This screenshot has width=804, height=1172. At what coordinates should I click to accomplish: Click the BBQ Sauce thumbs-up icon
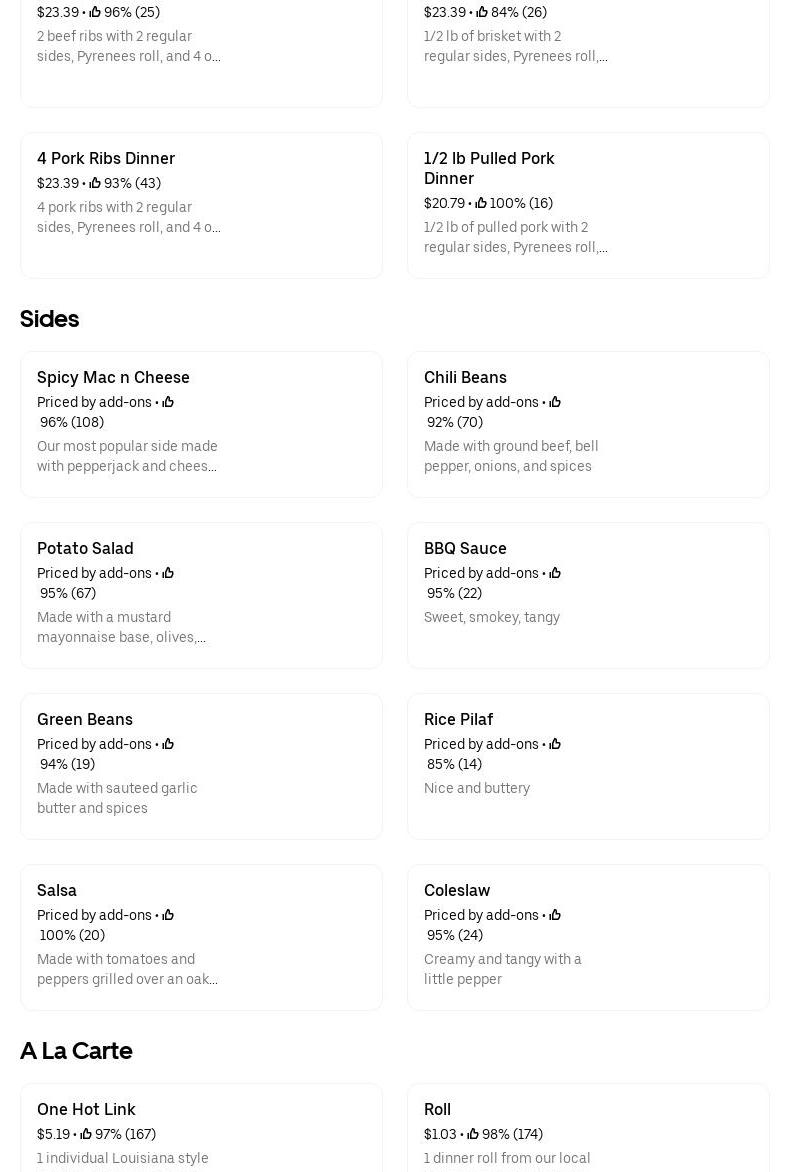[555, 573]
